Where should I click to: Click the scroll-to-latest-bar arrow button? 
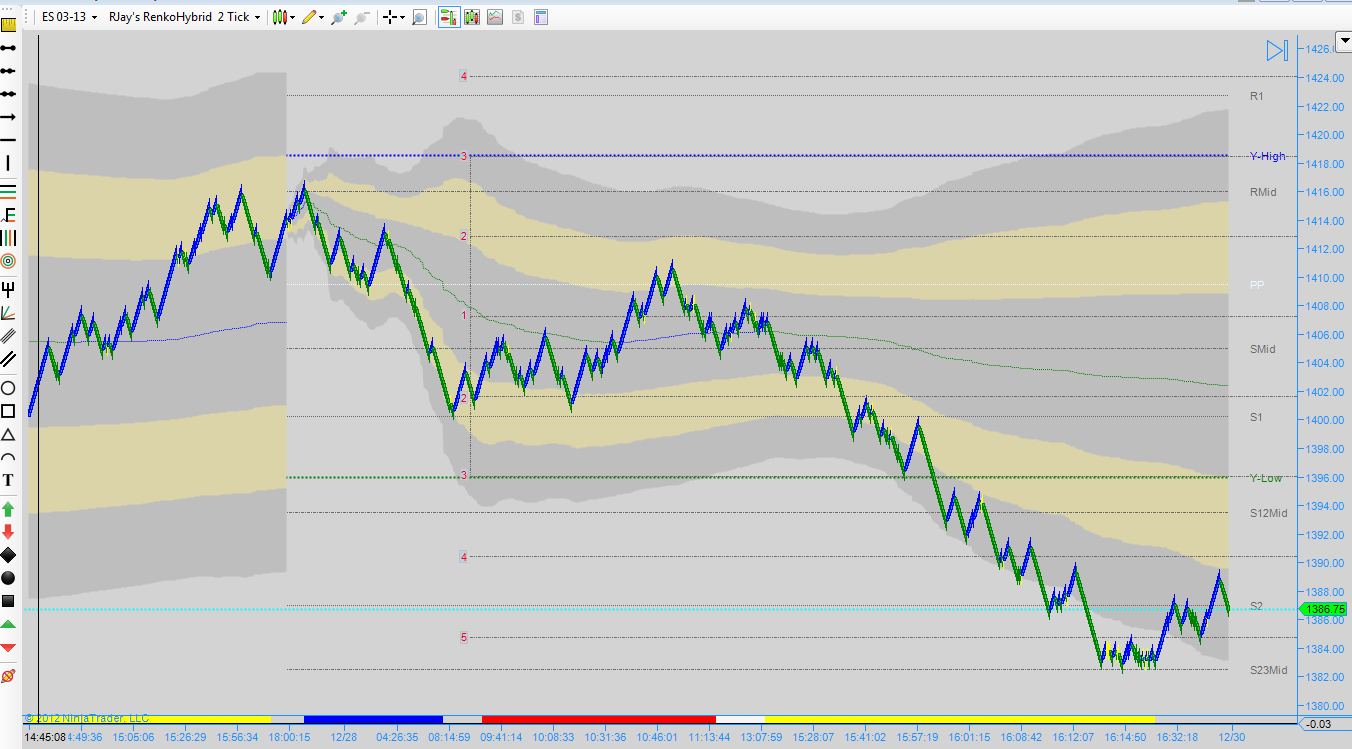click(x=1276, y=50)
